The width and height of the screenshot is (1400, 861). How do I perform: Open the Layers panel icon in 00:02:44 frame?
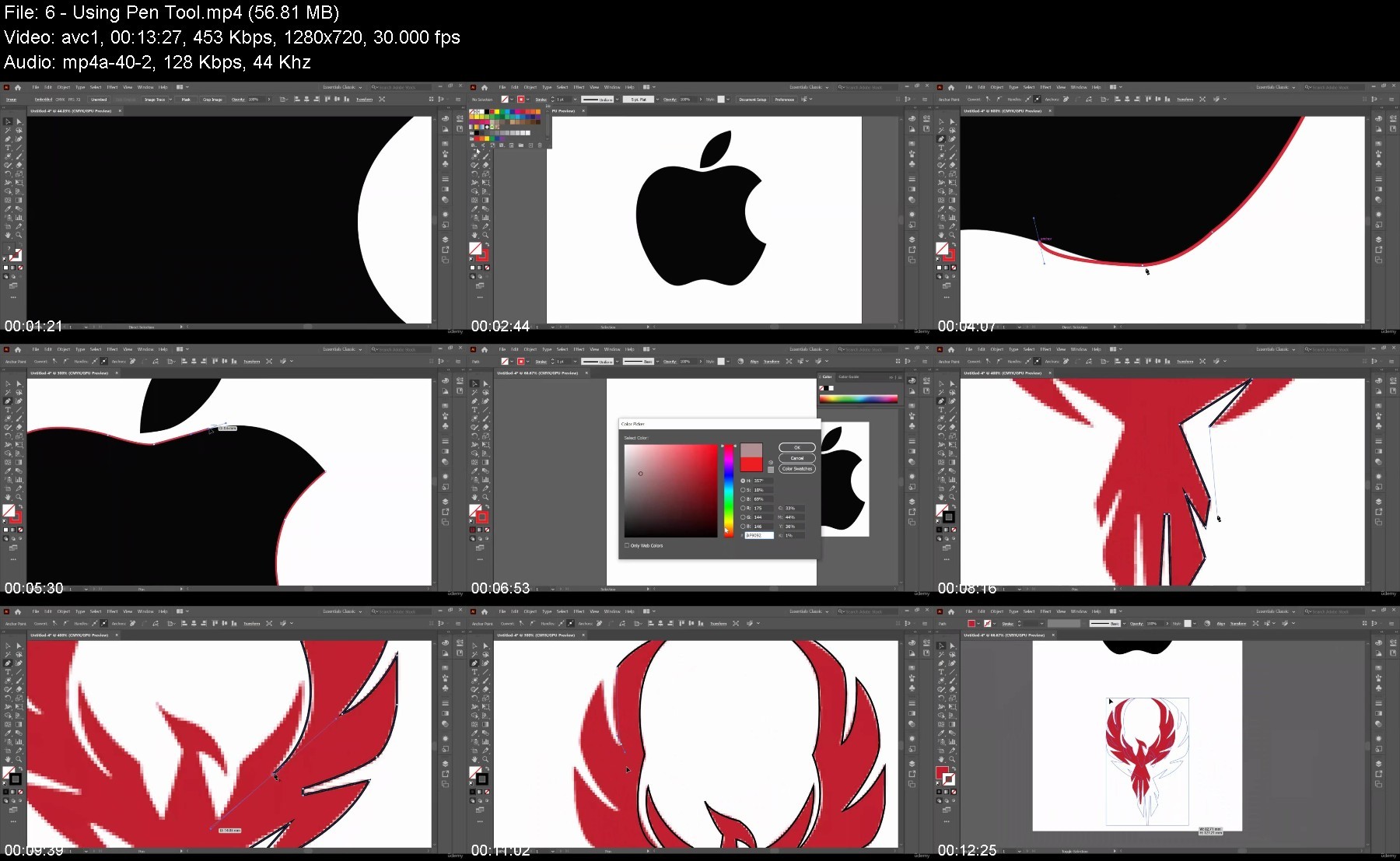(x=912, y=239)
